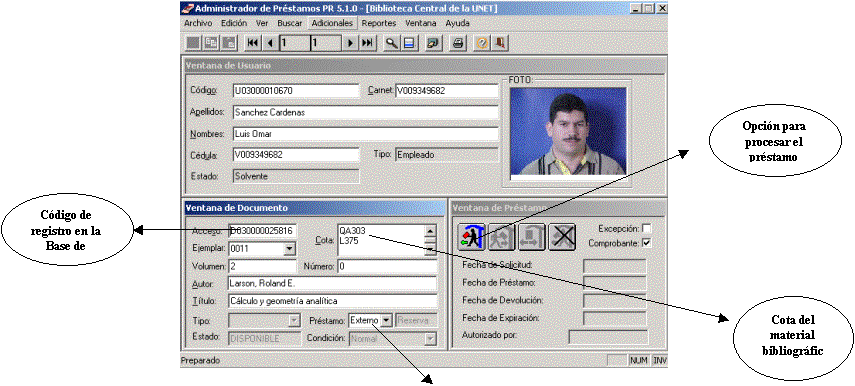Click the Título input field
Viewport: 855px width, 386px height.
(x=332, y=301)
